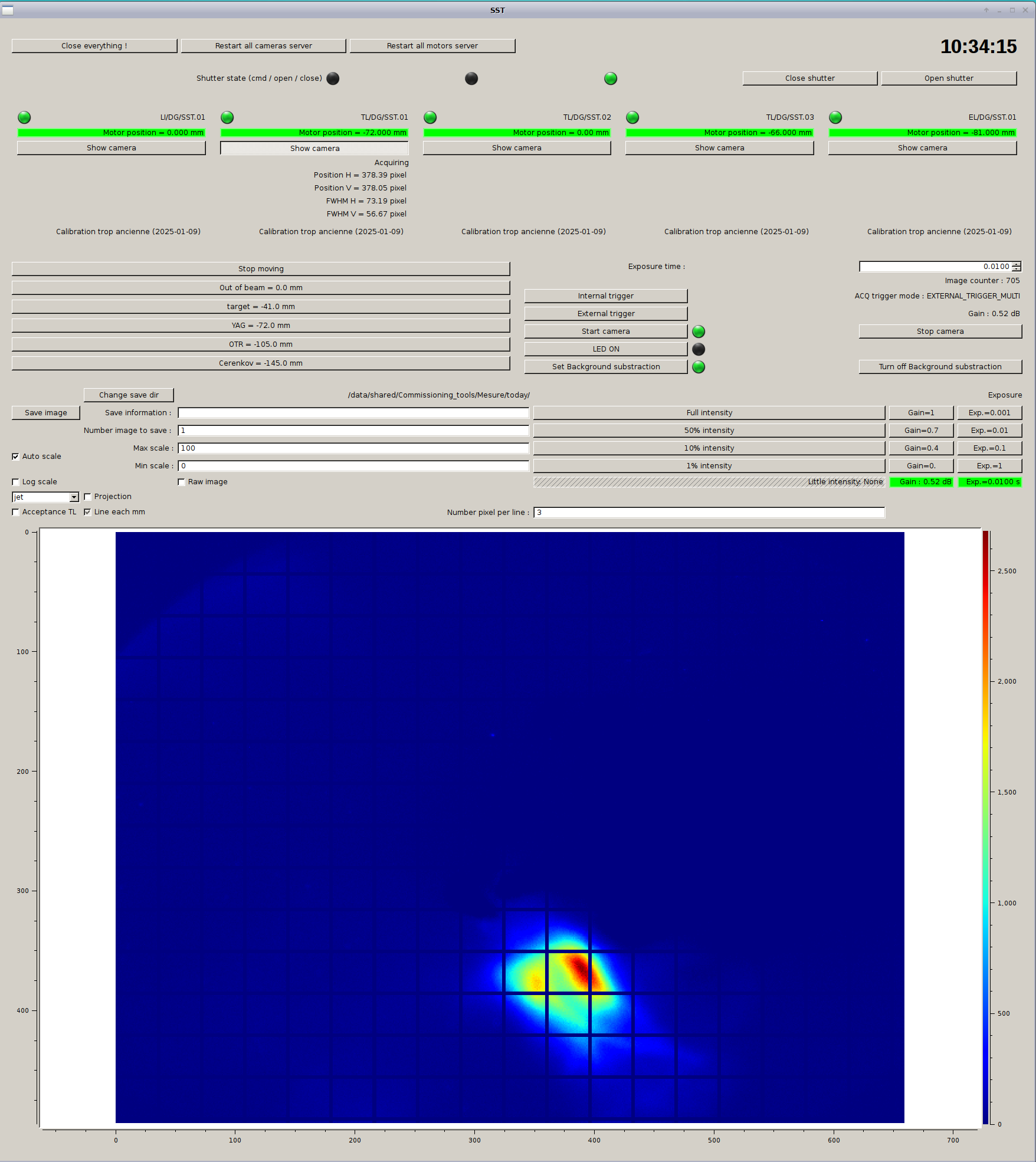Toggle the Raw image checkbox
The width and height of the screenshot is (1036, 1162).
[182, 482]
